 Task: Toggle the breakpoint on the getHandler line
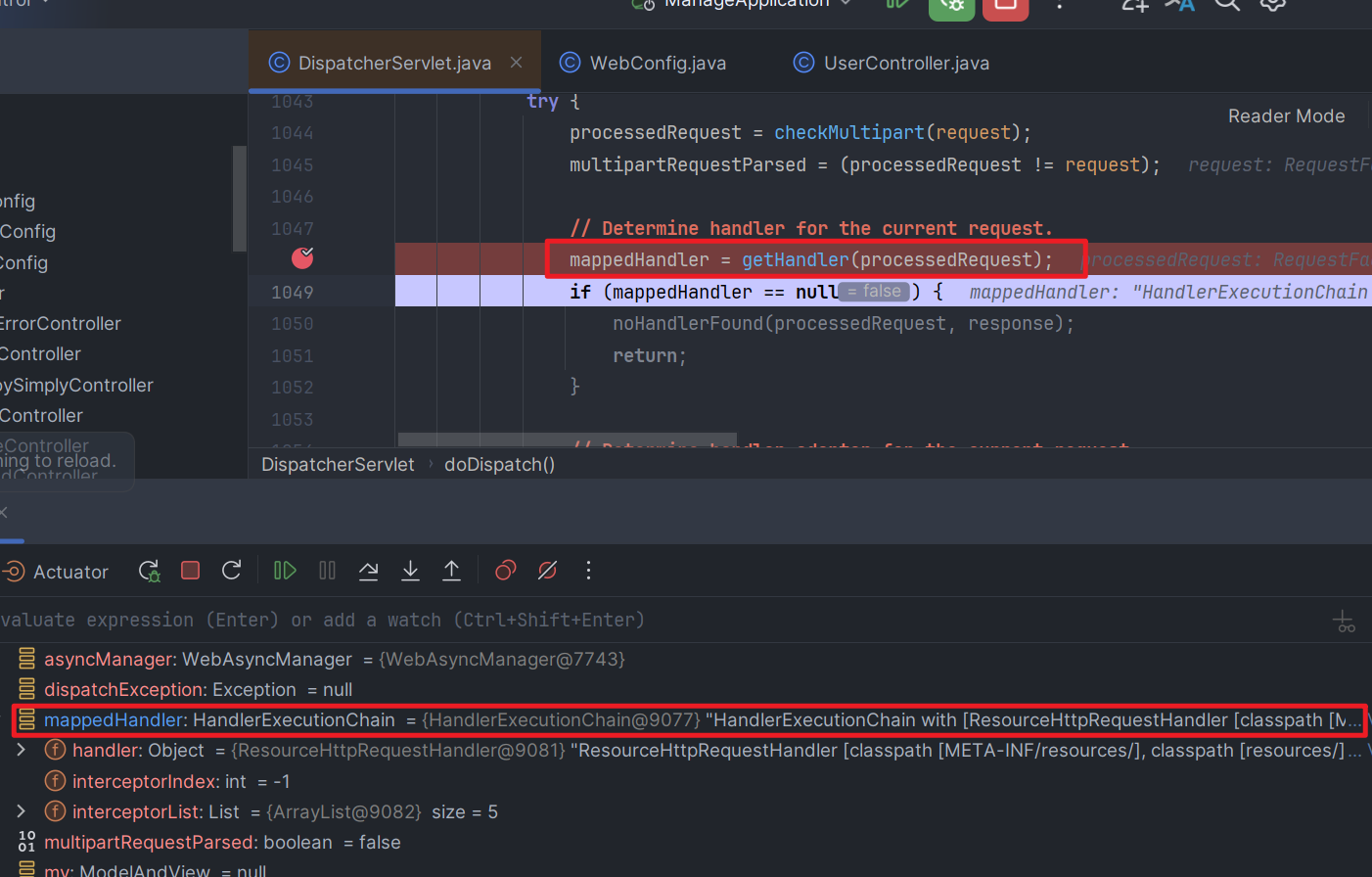302,258
